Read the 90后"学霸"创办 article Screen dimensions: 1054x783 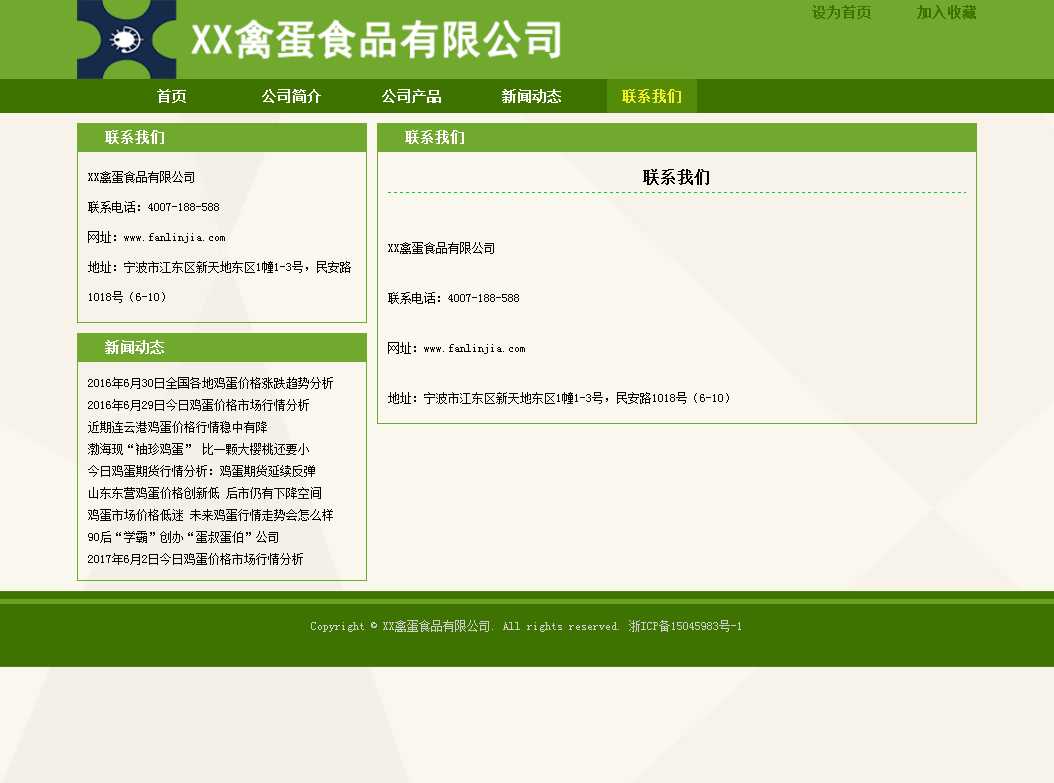pos(183,538)
